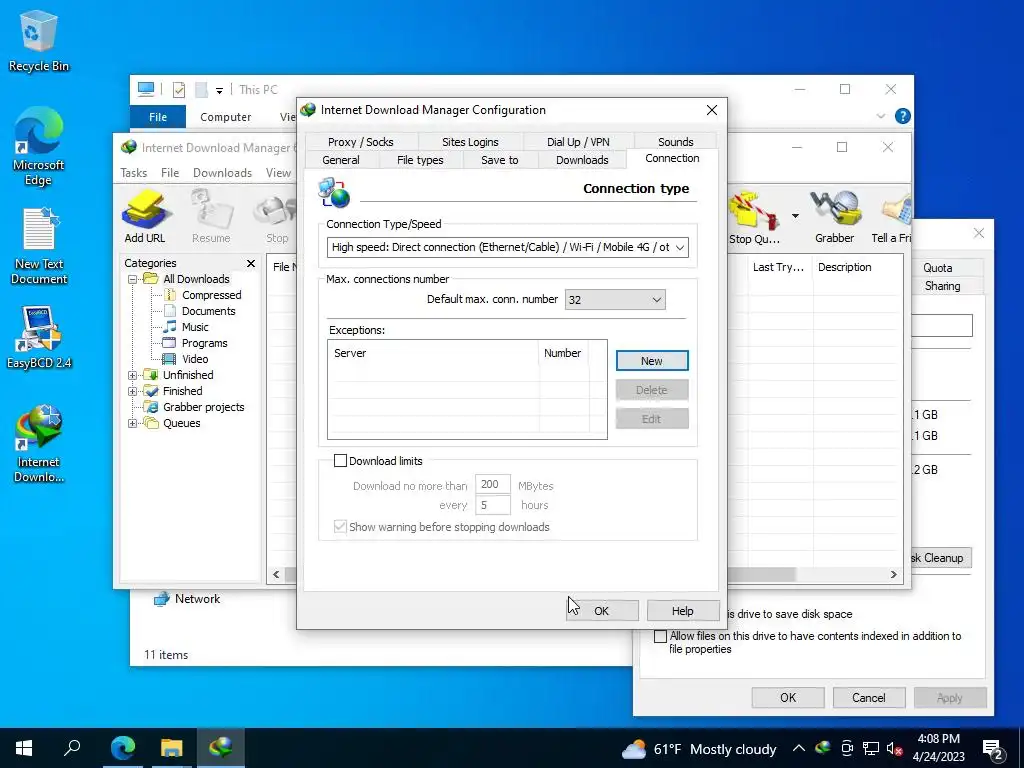Click the taskbar search magnifier
This screenshot has height=768, width=1024.
coord(72,748)
